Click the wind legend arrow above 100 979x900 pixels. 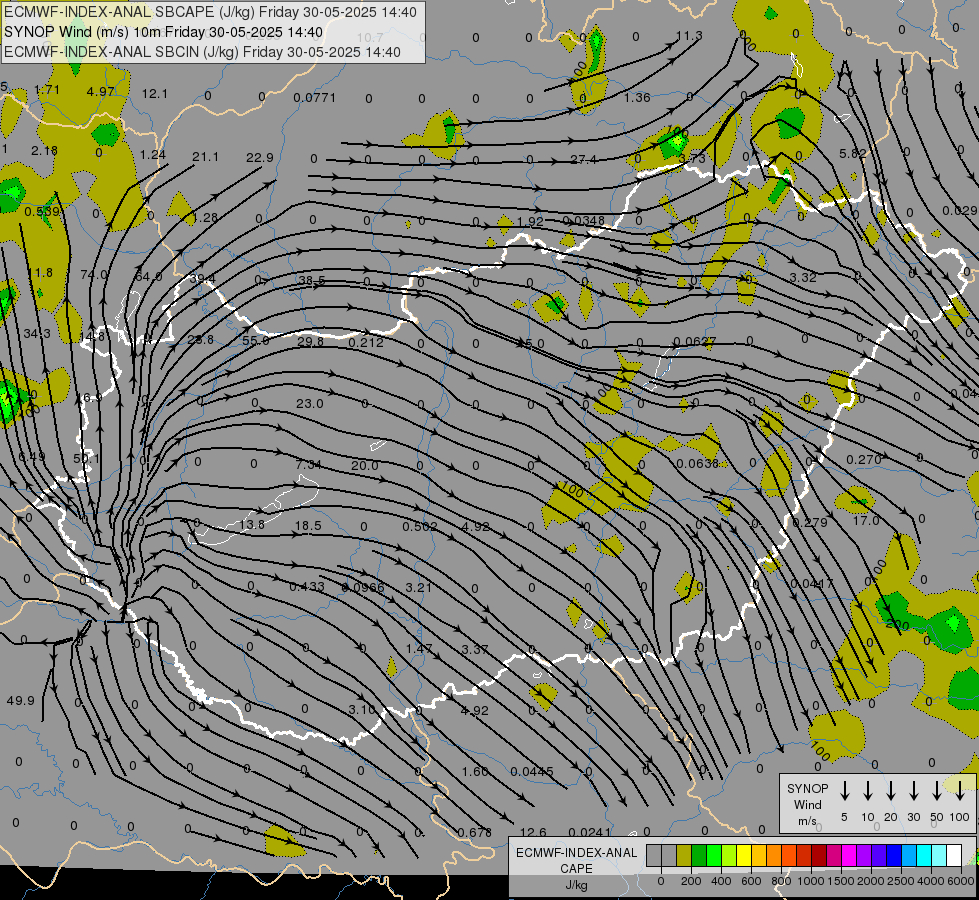(960, 790)
